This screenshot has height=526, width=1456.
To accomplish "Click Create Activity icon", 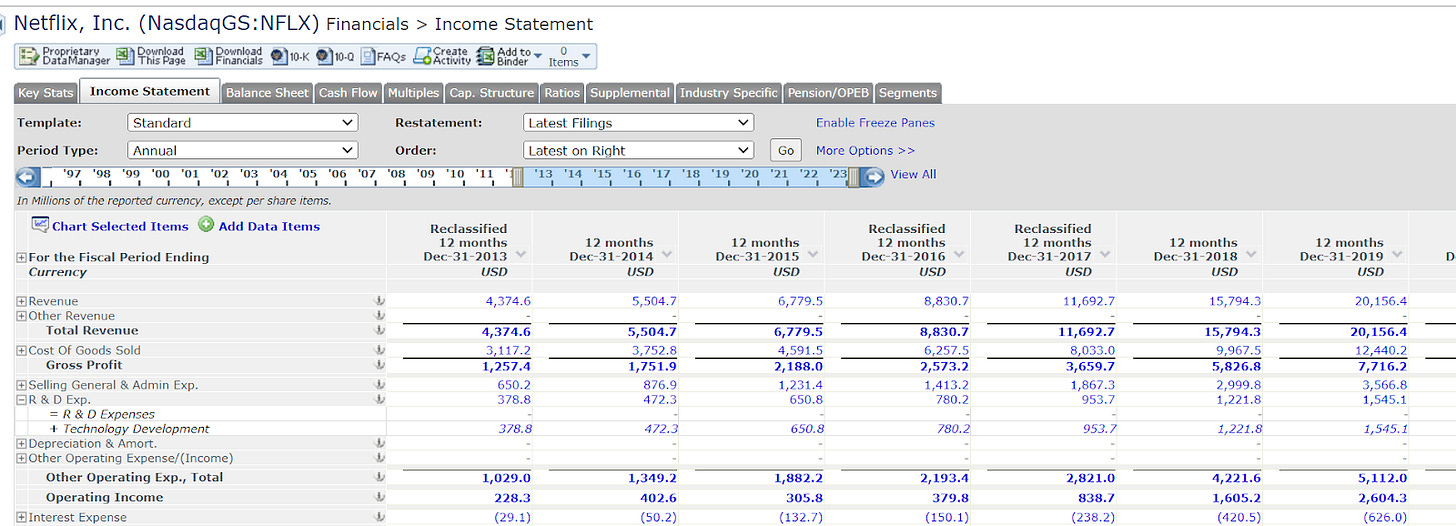I will tap(422, 56).
